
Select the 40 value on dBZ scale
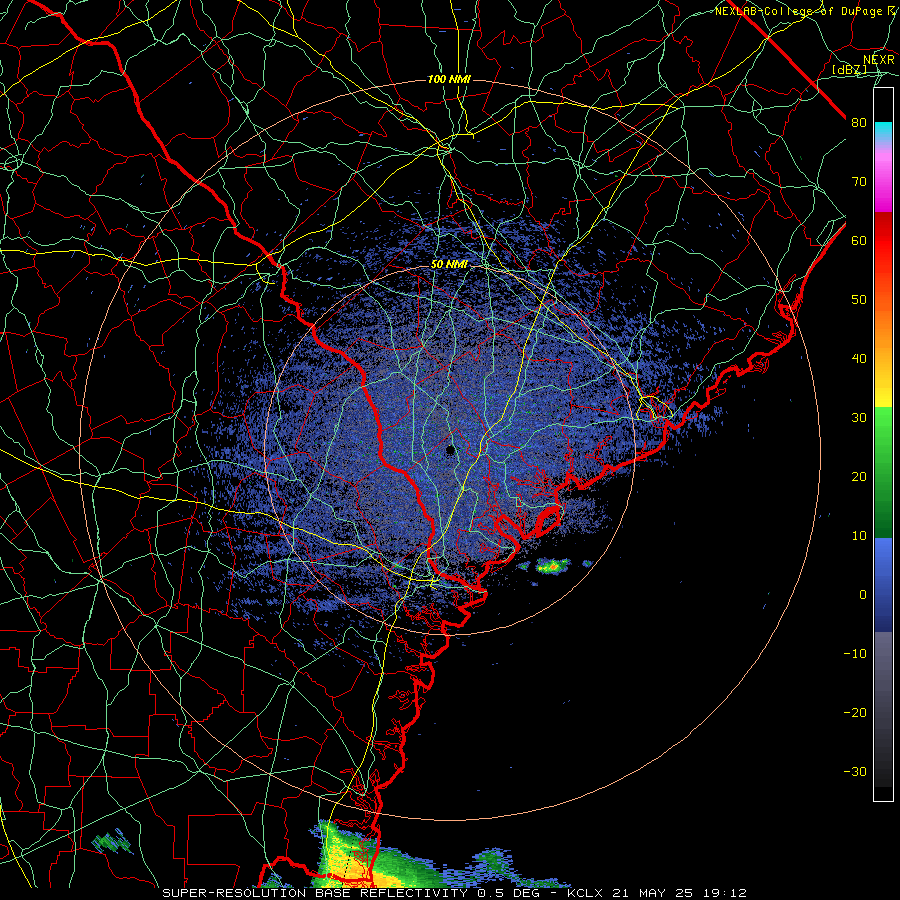pyautogui.click(x=859, y=359)
